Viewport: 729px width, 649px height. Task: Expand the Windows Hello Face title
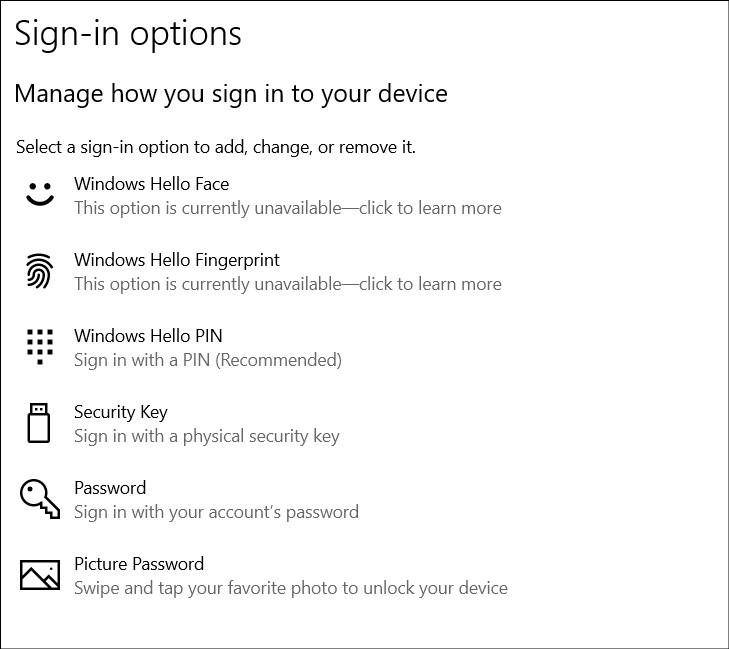[152, 184]
